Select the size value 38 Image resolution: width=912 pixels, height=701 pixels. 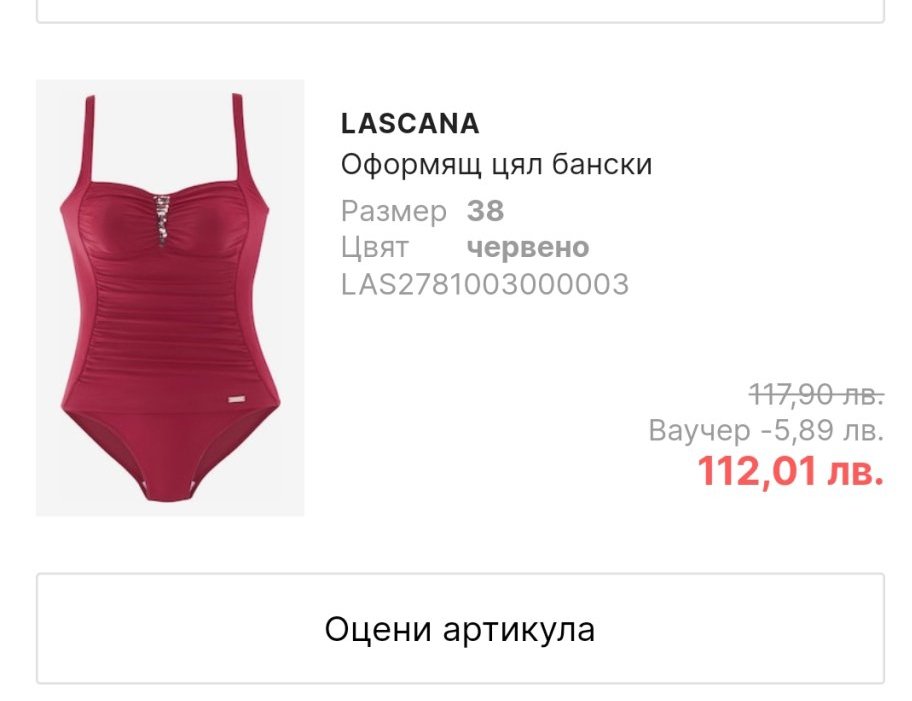(485, 211)
